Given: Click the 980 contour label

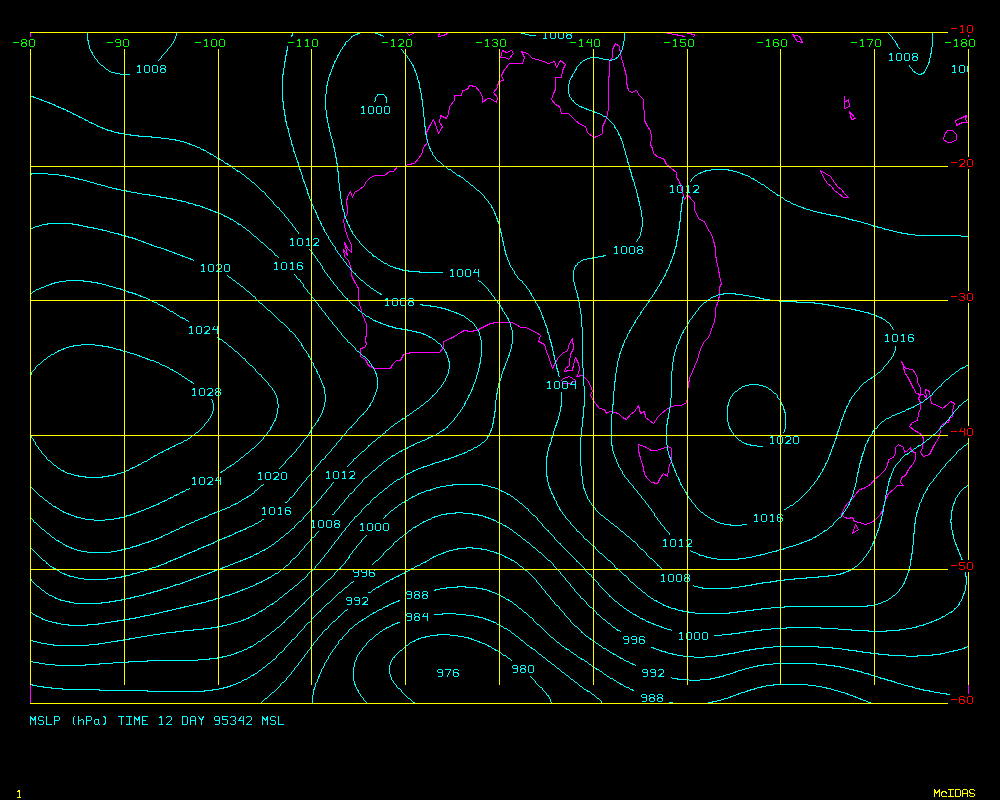Looking at the screenshot, I should point(523,669).
